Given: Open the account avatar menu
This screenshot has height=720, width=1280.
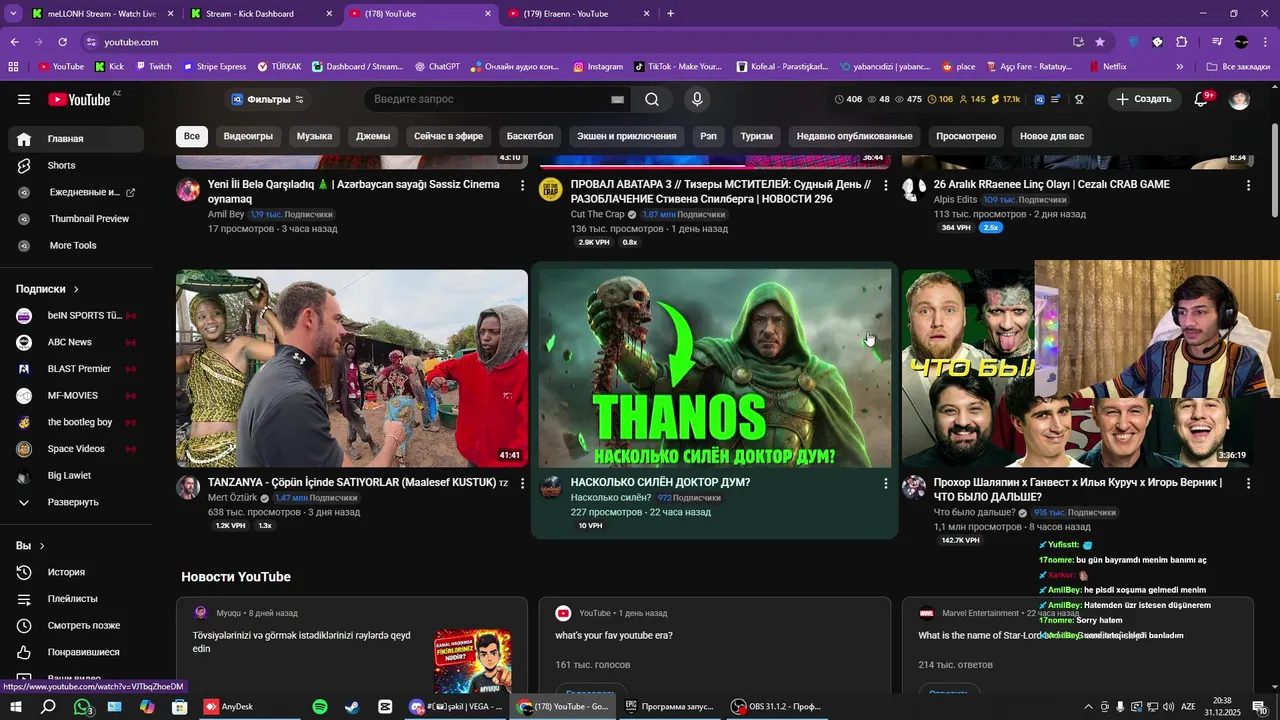Looking at the screenshot, I should click(1239, 99).
